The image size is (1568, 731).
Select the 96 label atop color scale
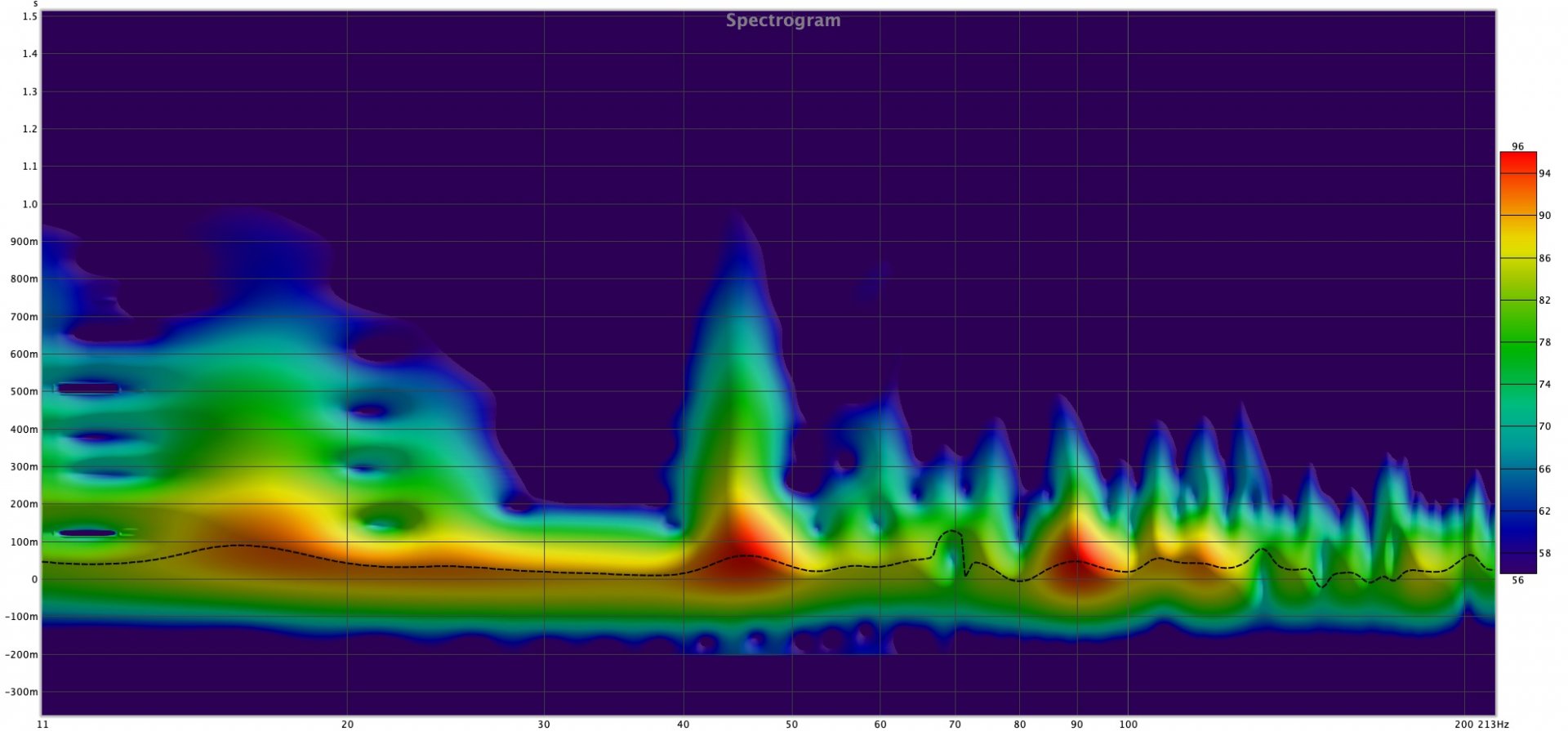tap(1517, 147)
